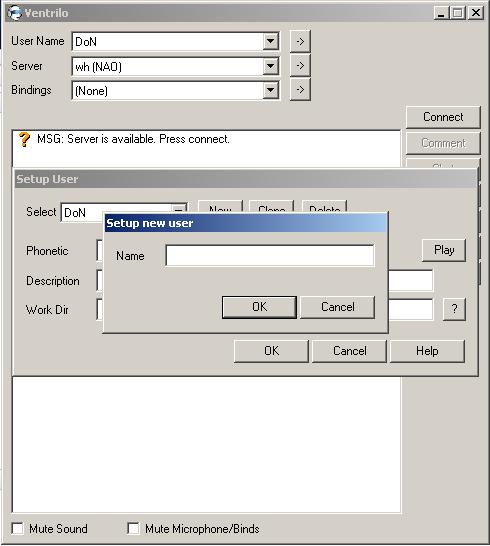Open user setup via arrow button beside User Name
This screenshot has width=490, height=546.
point(300,41)
